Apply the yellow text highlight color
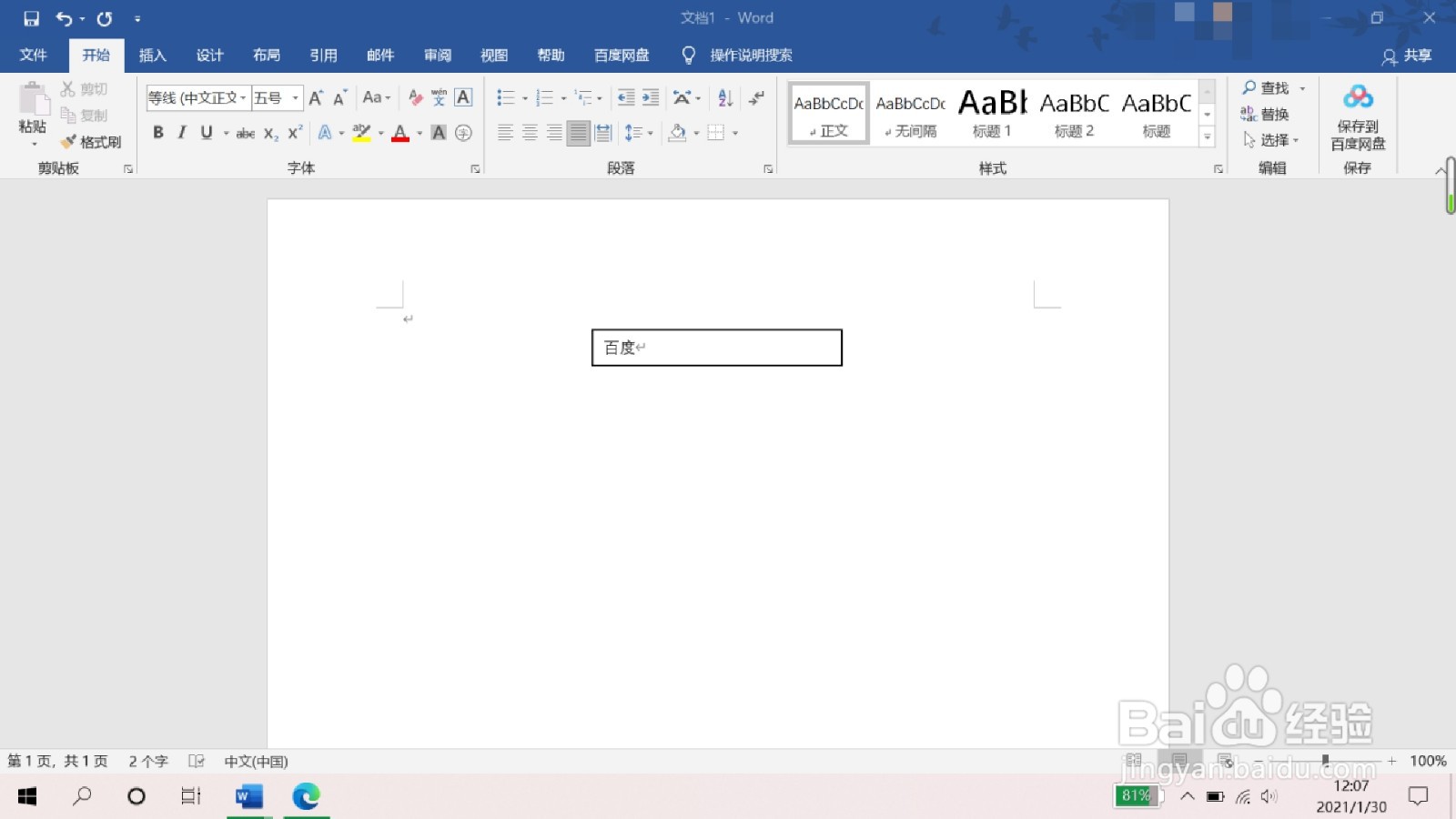Image resolution: width=1456 pixels, height=819 pixels. coord(361,133)
